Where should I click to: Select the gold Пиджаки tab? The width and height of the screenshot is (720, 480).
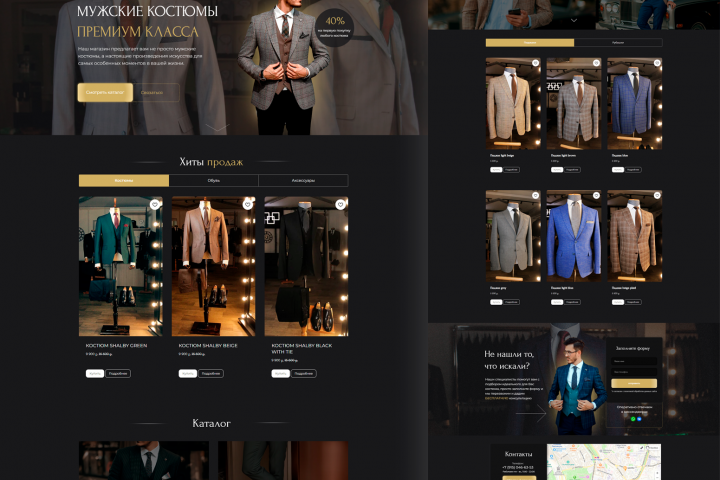pos(530,43)
